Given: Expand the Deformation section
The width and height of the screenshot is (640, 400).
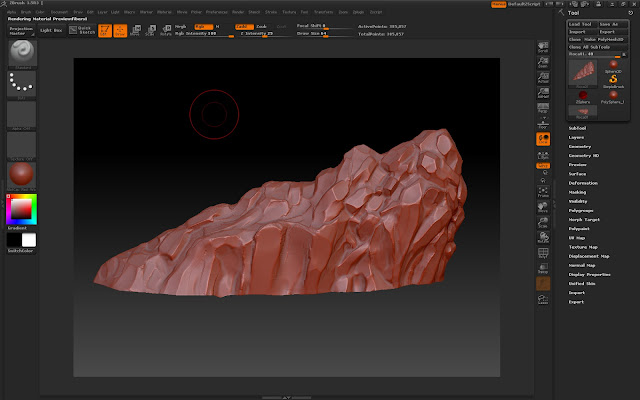Looking at the screenshot, I should click(583, 183).
